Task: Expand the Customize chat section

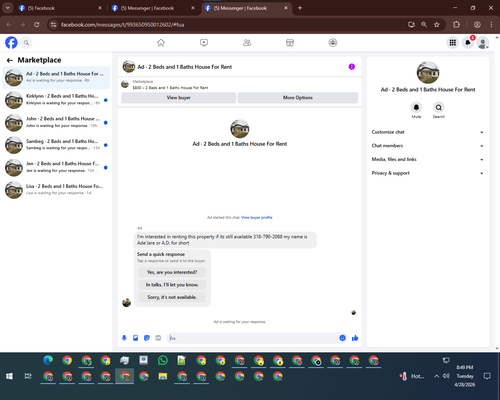Action: tap(428, 132)
